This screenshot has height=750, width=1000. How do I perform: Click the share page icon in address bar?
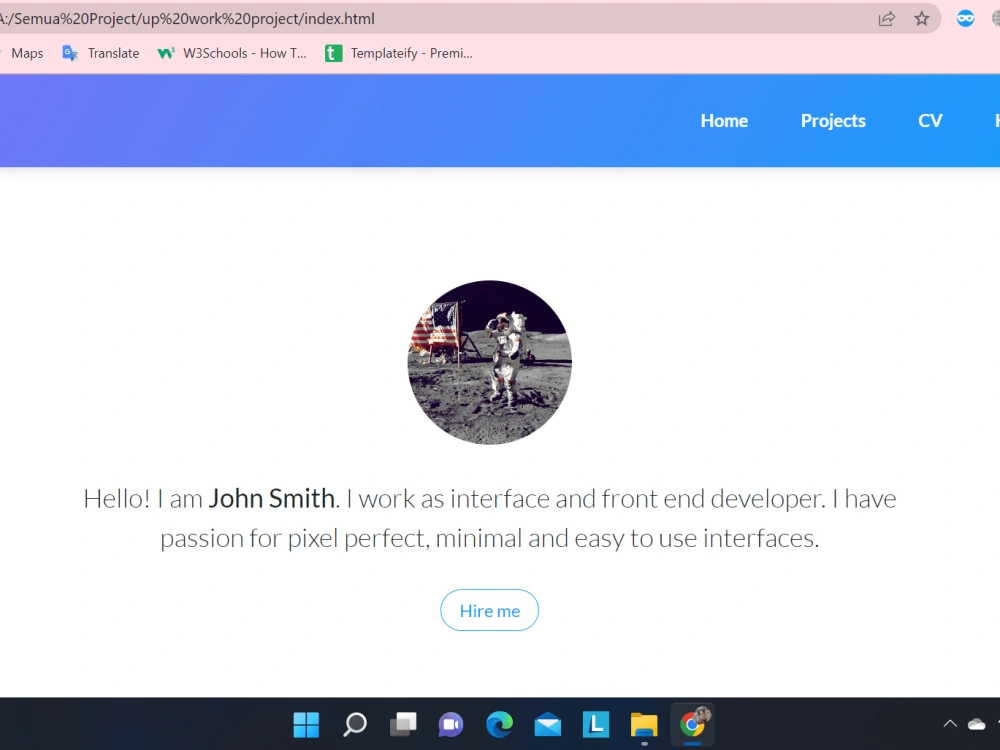tap(886, 19)
